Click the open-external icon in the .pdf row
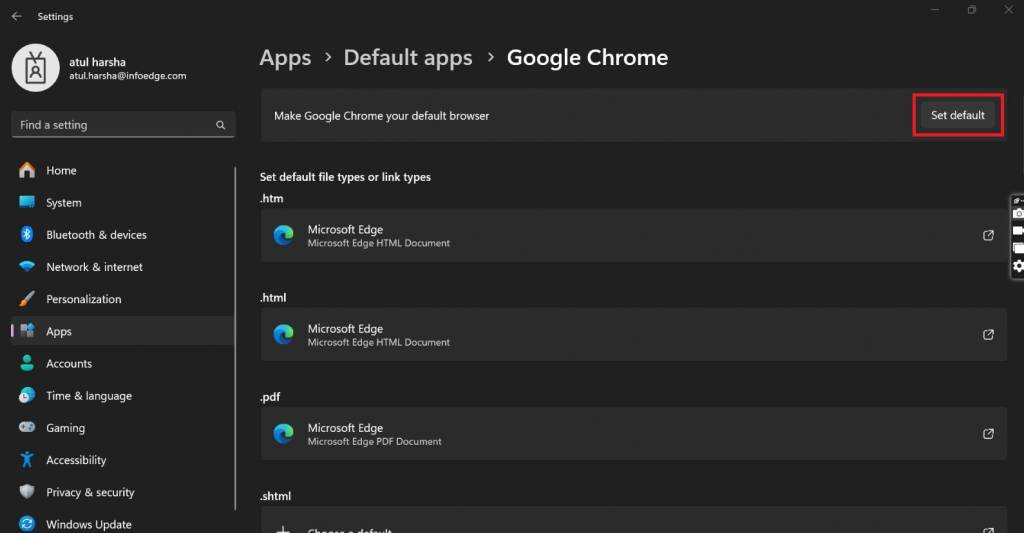1024x533 pixels. [x=988, y=434]
